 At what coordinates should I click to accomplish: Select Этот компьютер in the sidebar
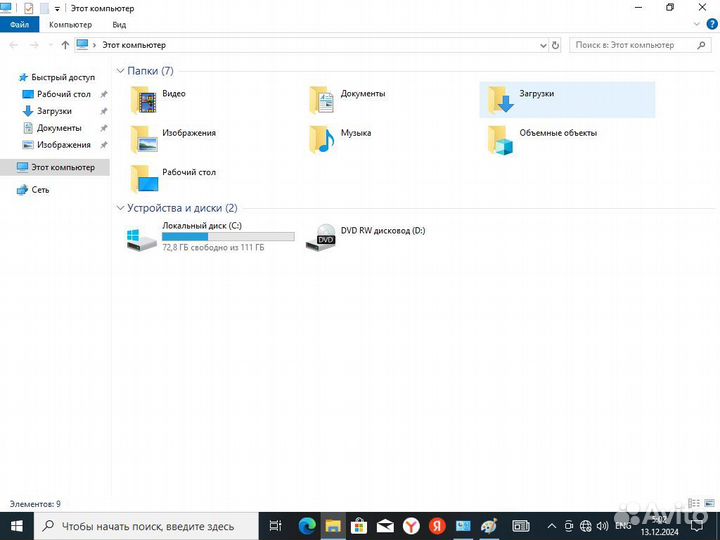tap(55, 167)
